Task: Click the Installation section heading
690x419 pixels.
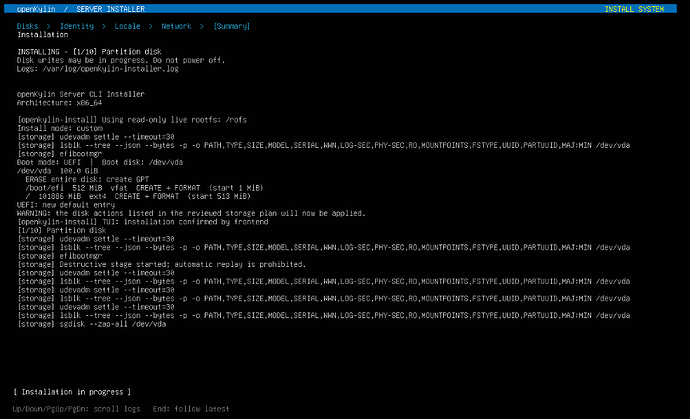Action: click(43, 35)
